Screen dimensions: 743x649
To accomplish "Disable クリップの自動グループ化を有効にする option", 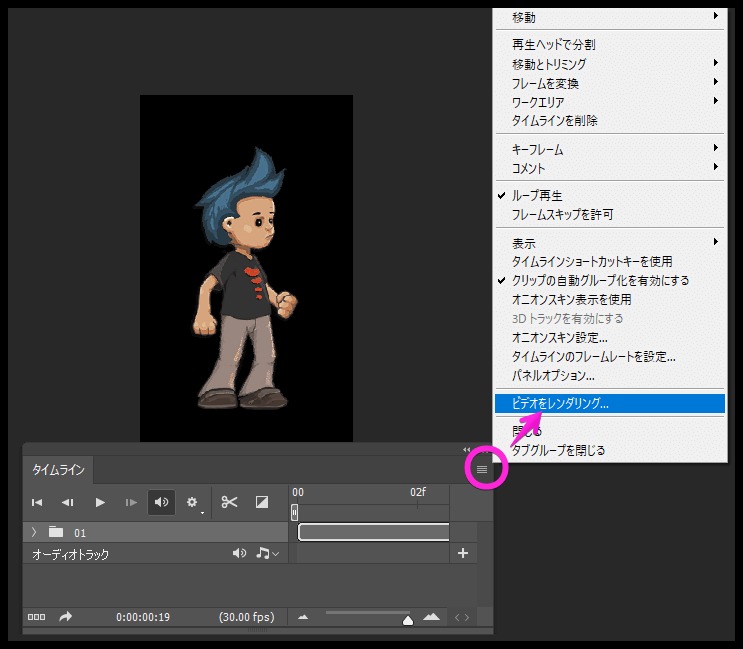I will pos(600,281).
